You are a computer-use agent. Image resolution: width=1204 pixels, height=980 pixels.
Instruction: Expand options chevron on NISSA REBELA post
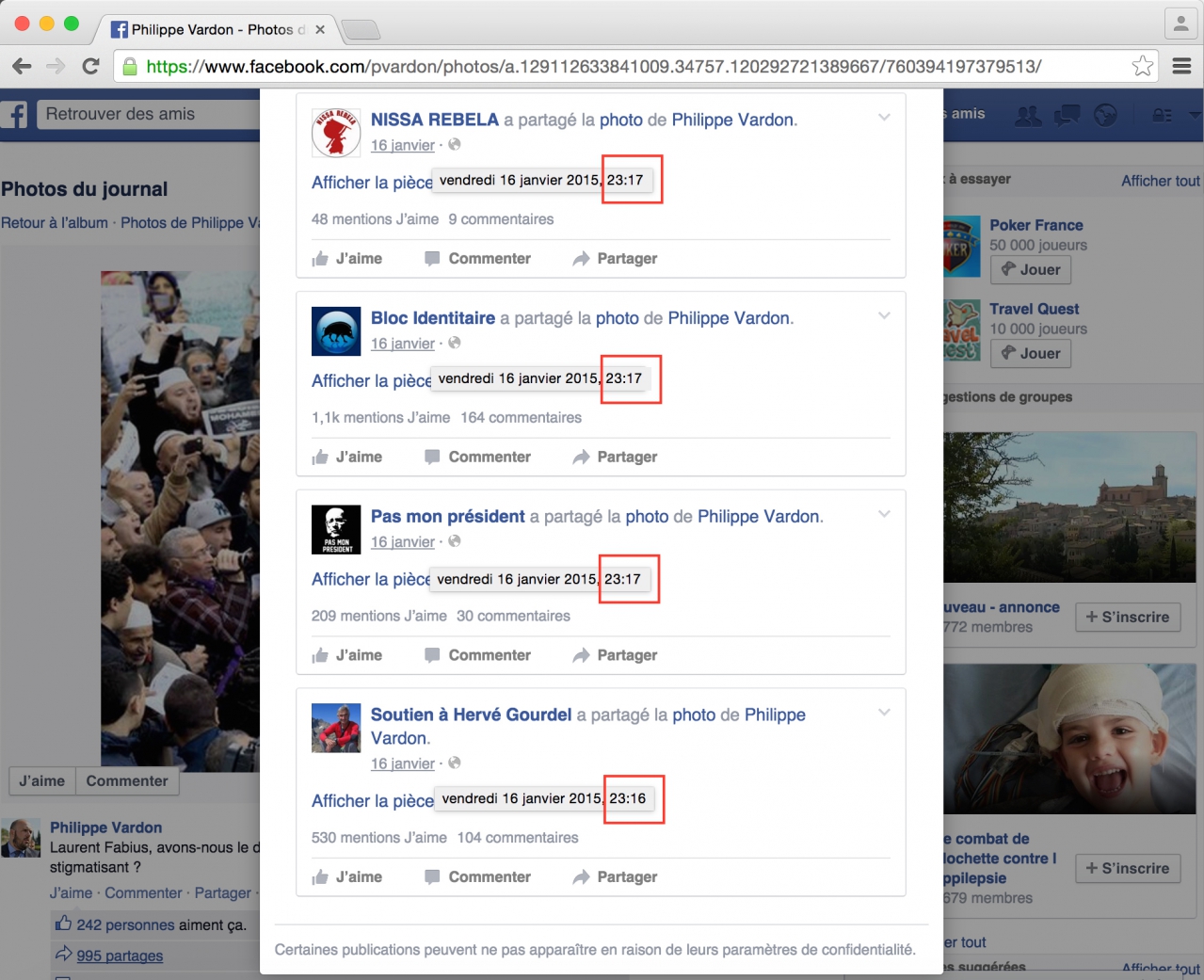(884, 118)
